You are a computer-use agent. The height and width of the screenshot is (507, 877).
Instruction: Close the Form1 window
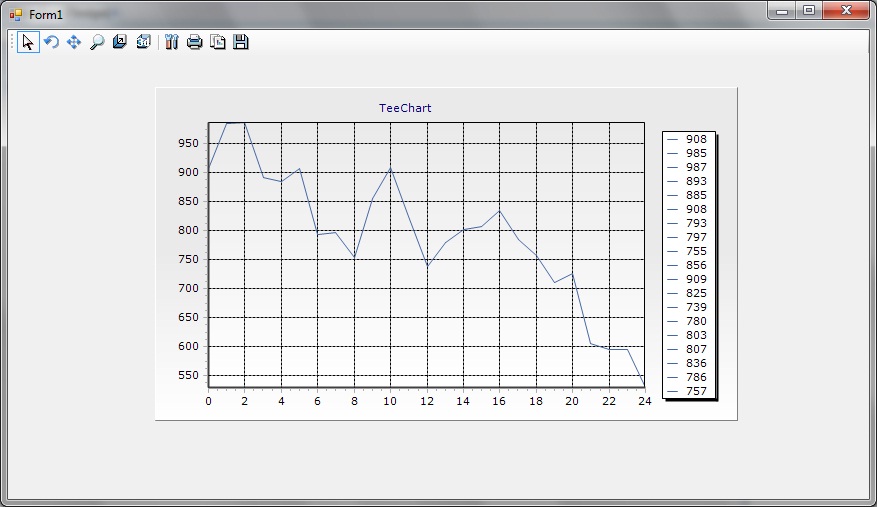[x=846, y=11]
